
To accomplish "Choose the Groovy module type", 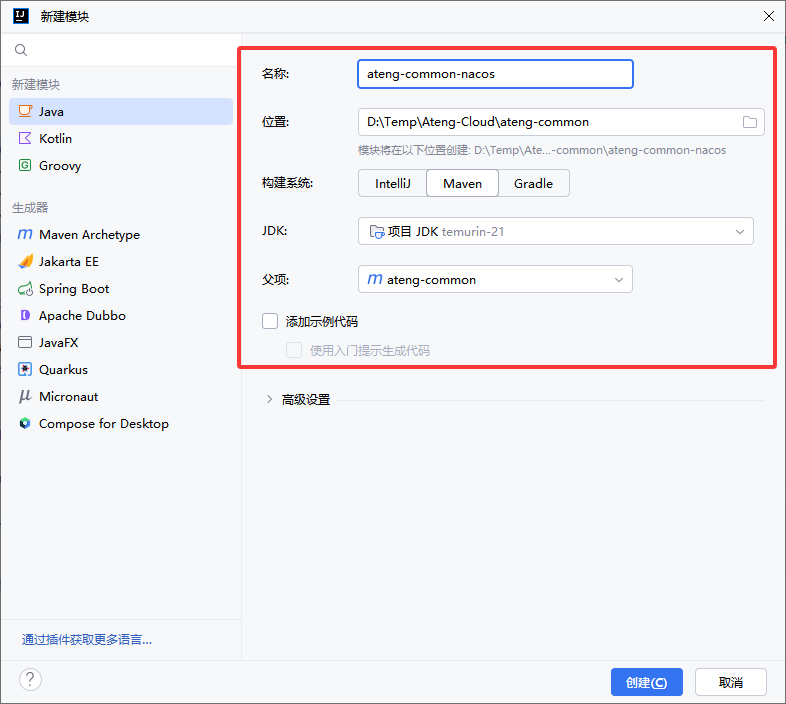I will (59, 166).
